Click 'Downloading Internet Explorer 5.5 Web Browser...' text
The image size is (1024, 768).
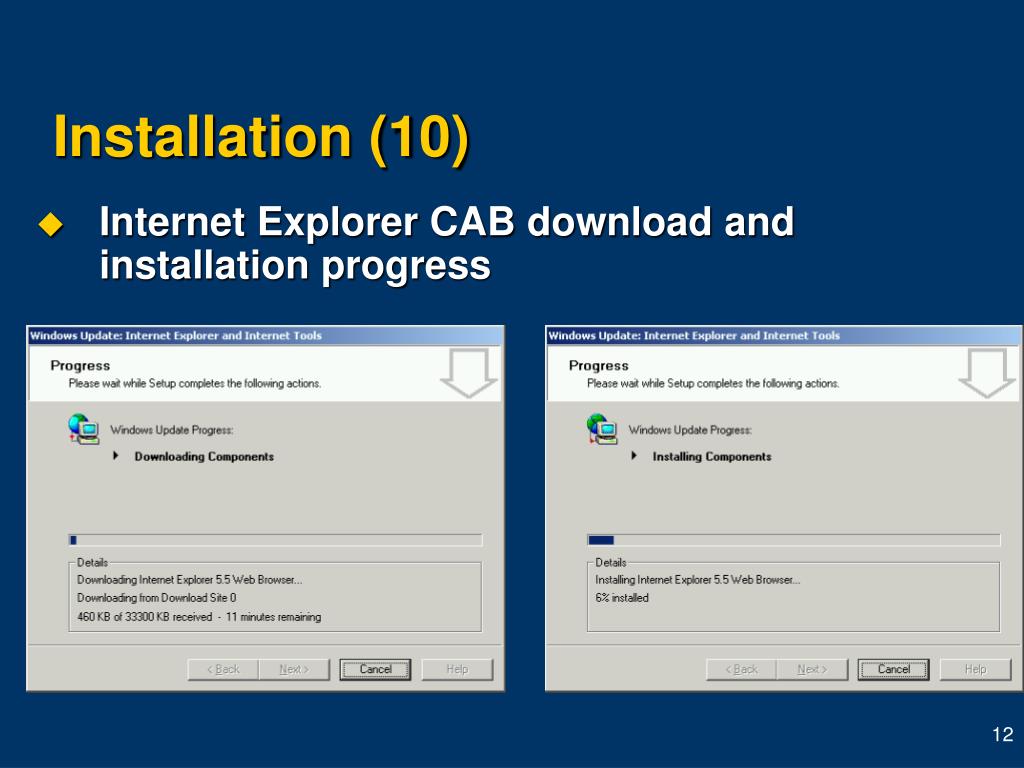click(189, 579)
